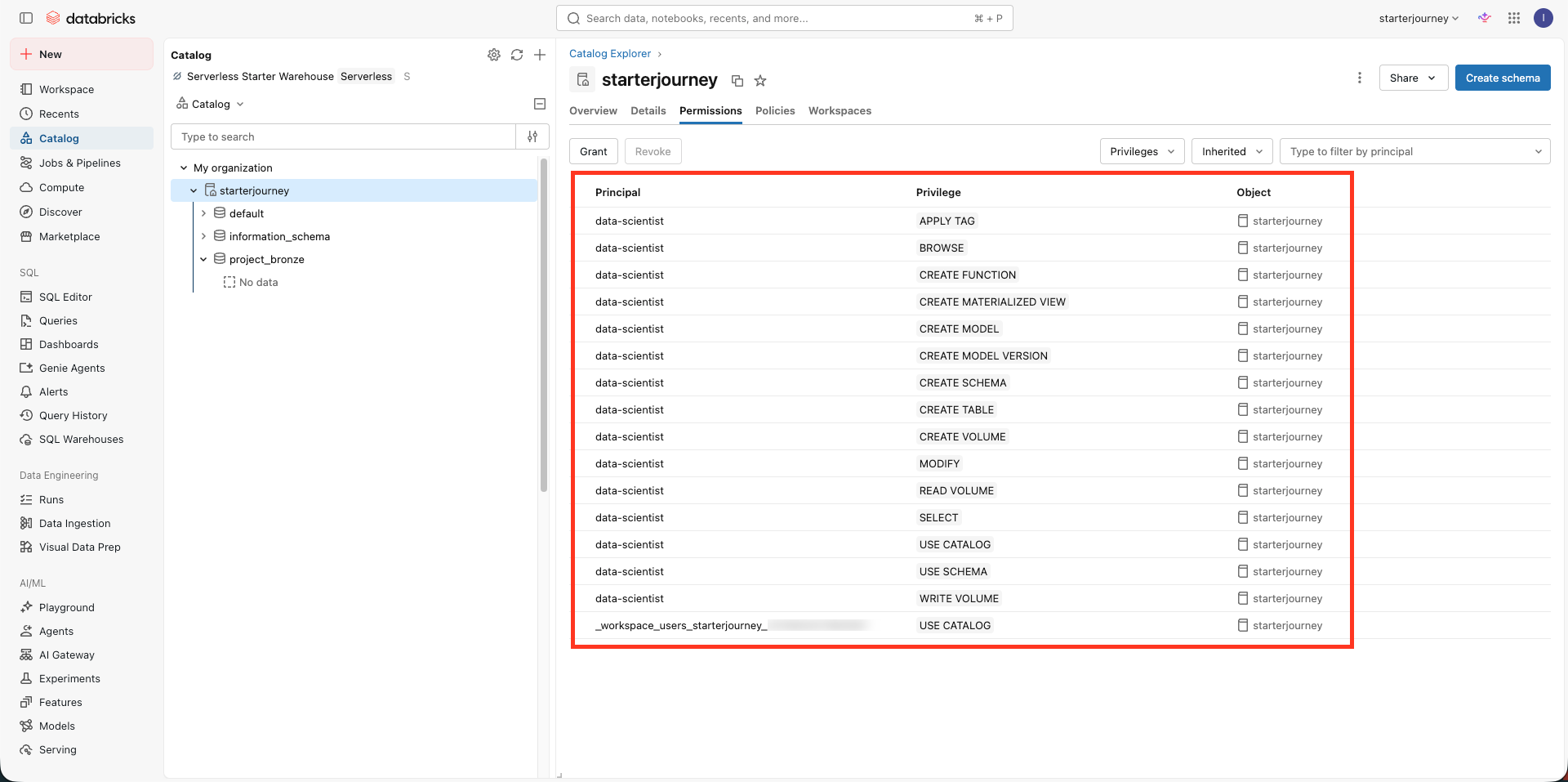The image size is (1568, 782).
Task: Focus the global search bar
Action: [x=785, y=18]
